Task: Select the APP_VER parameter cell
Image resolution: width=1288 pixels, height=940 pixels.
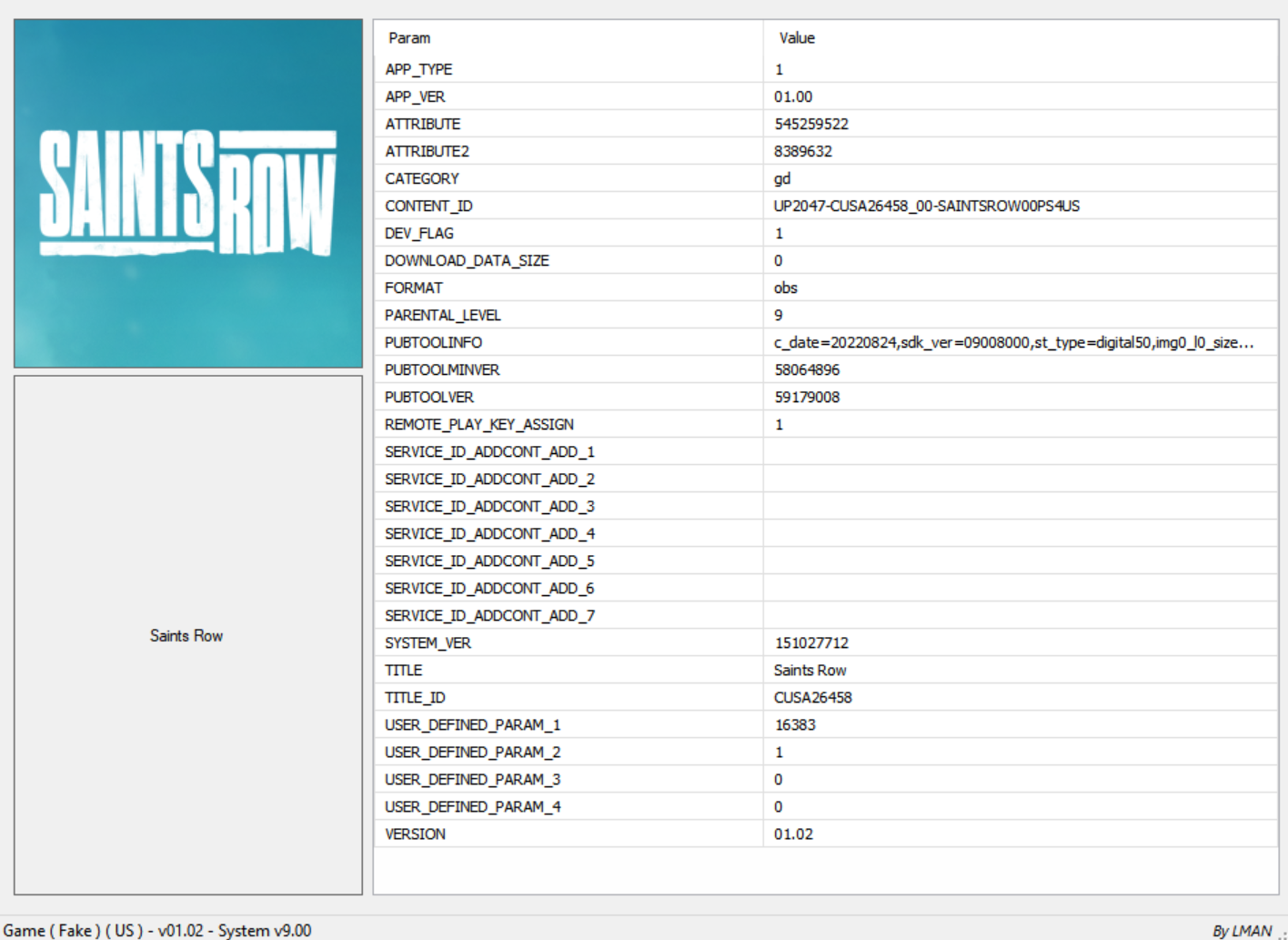Action: coord(569,96)
